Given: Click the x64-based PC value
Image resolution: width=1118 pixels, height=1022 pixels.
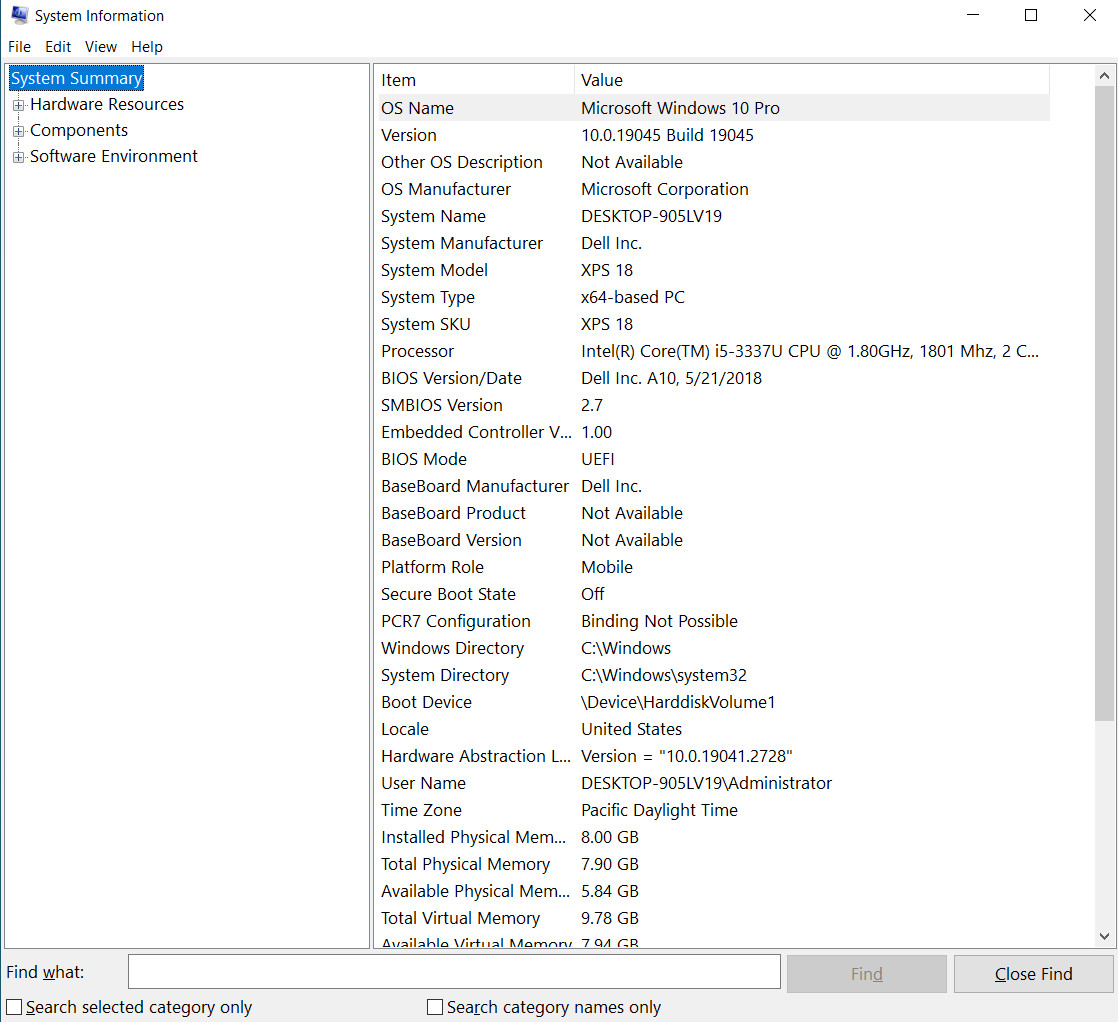Looking at the screenshot, I should click(x=633, y=297).
